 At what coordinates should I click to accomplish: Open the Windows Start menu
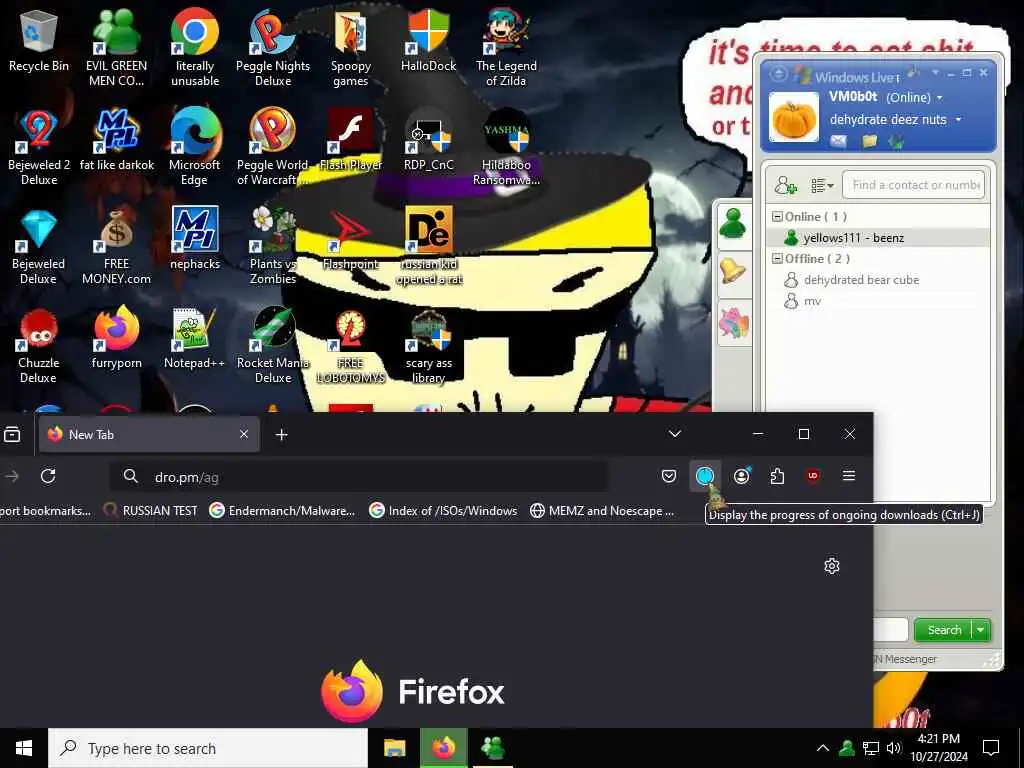point(24,748)
